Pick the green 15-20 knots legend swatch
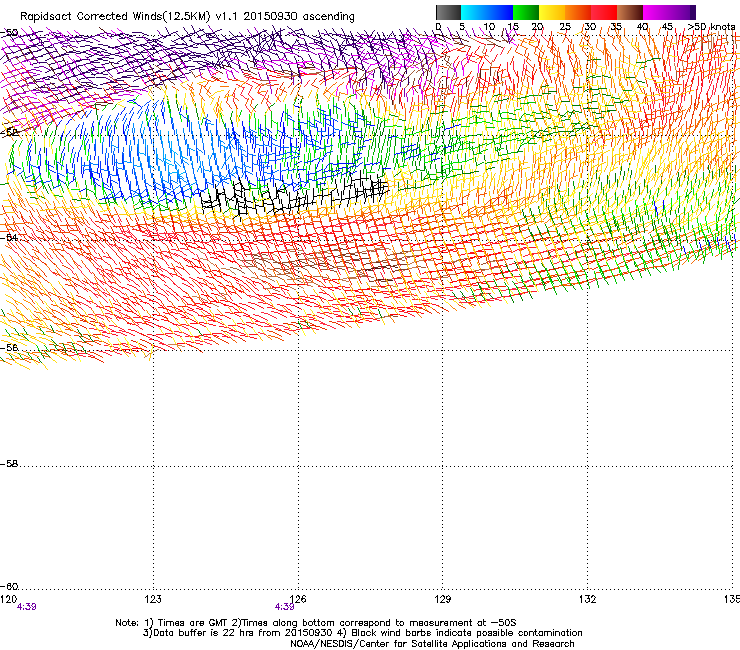The image size is (740, 650). [526, 12]
